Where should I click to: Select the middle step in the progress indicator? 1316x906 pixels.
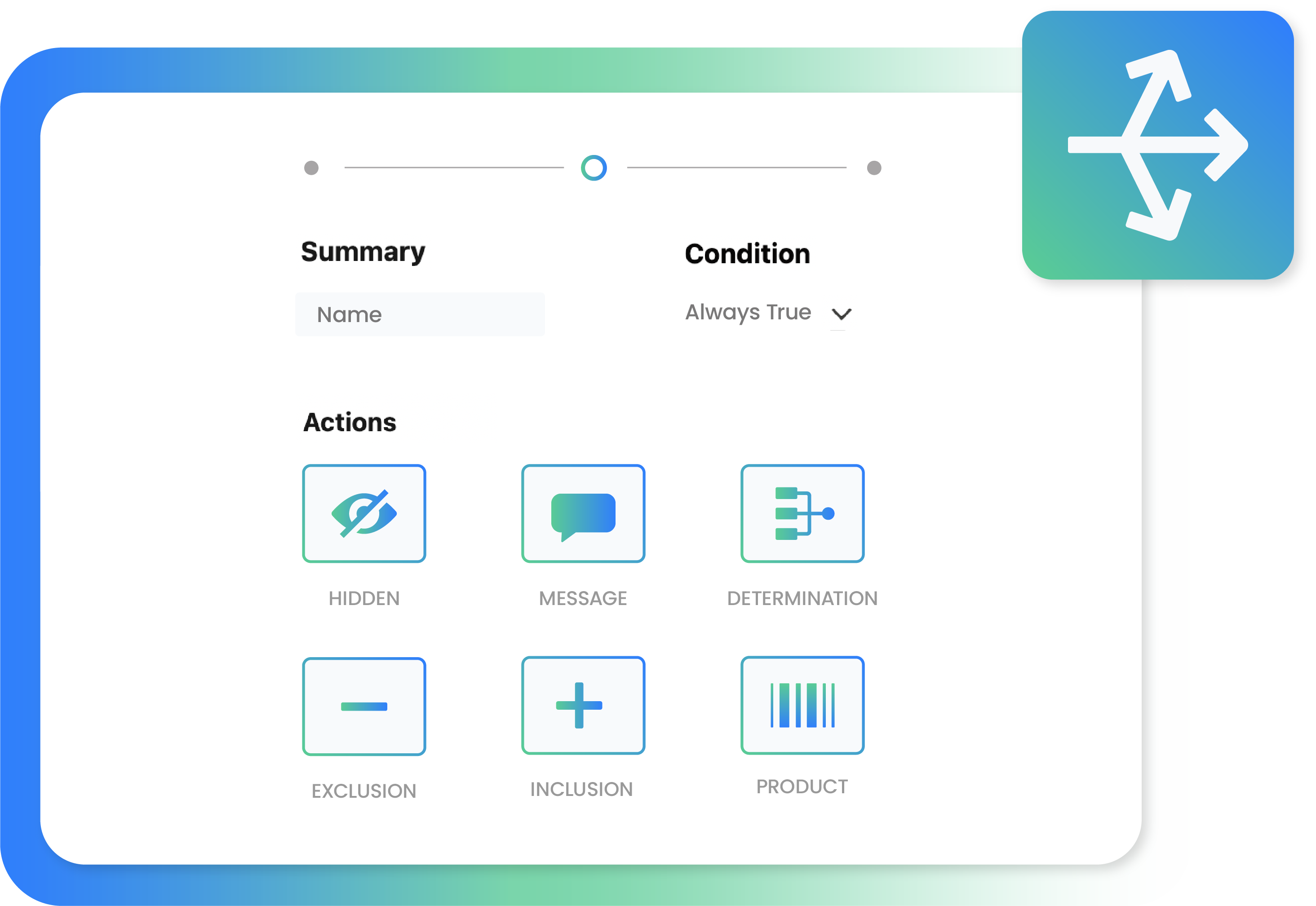[594, 168]
